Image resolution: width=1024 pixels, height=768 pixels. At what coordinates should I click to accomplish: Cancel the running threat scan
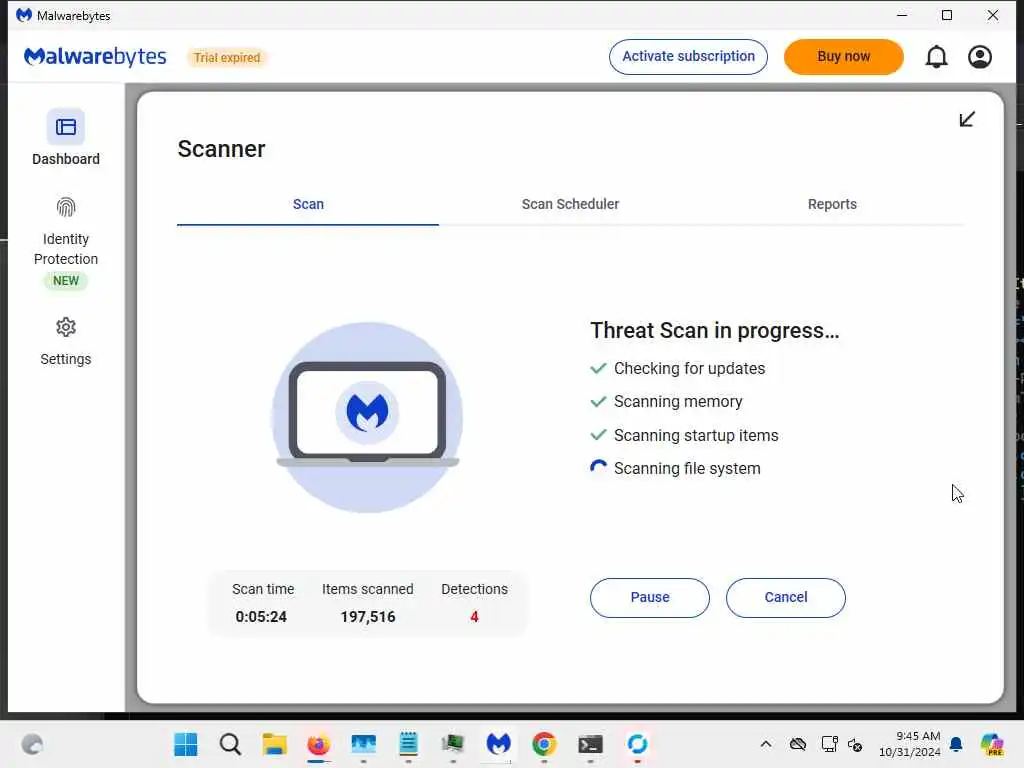pos(786,598)
